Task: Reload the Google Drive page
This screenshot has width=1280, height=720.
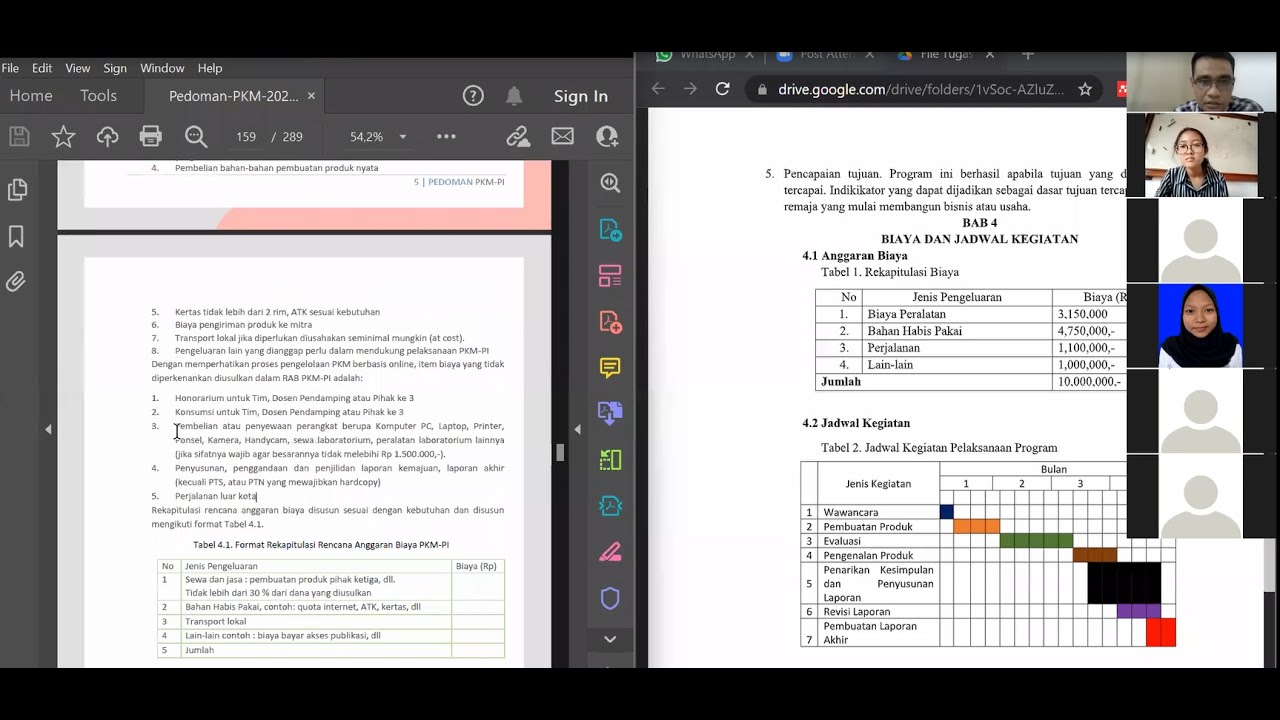Action: pos(722,89)
